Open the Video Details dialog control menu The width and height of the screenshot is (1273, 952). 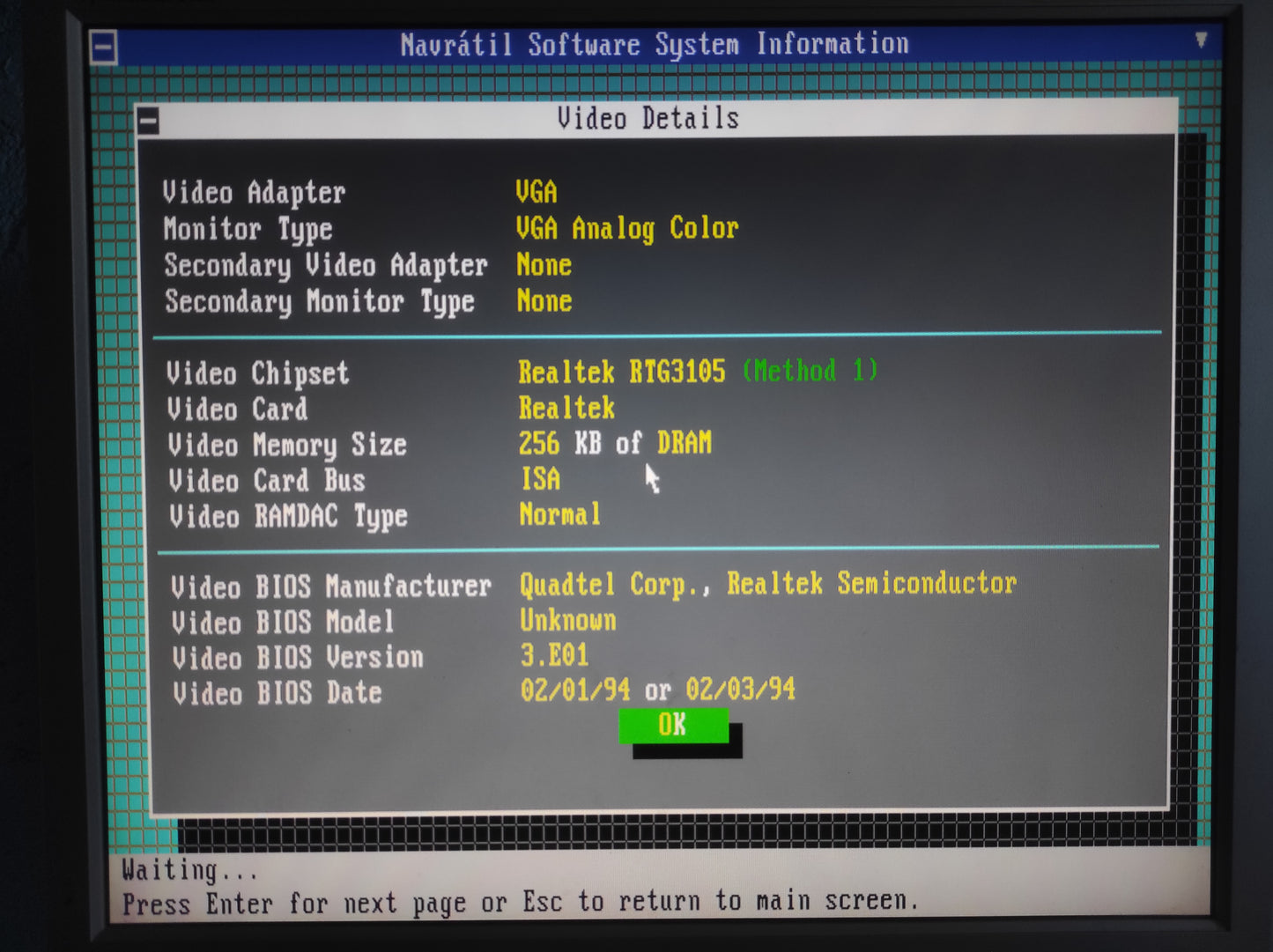[x=148, y=121]
